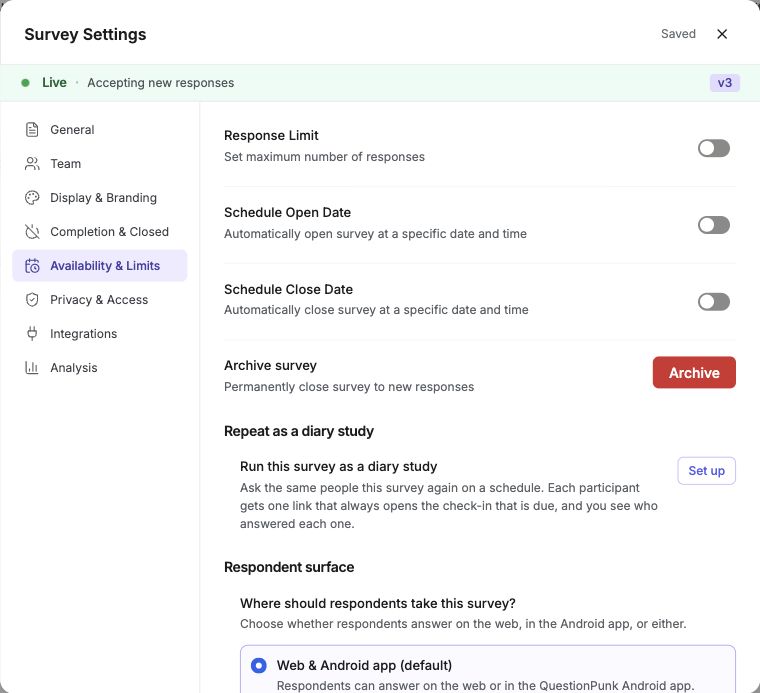Viewport: 760px width, 693px height.
Task: Click 'Accepting new responses' text
Action: tap(160, 83)
